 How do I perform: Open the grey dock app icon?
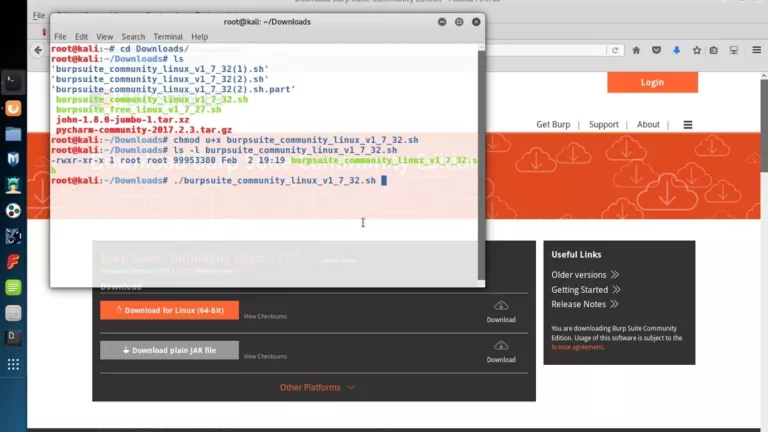point(13,313)
